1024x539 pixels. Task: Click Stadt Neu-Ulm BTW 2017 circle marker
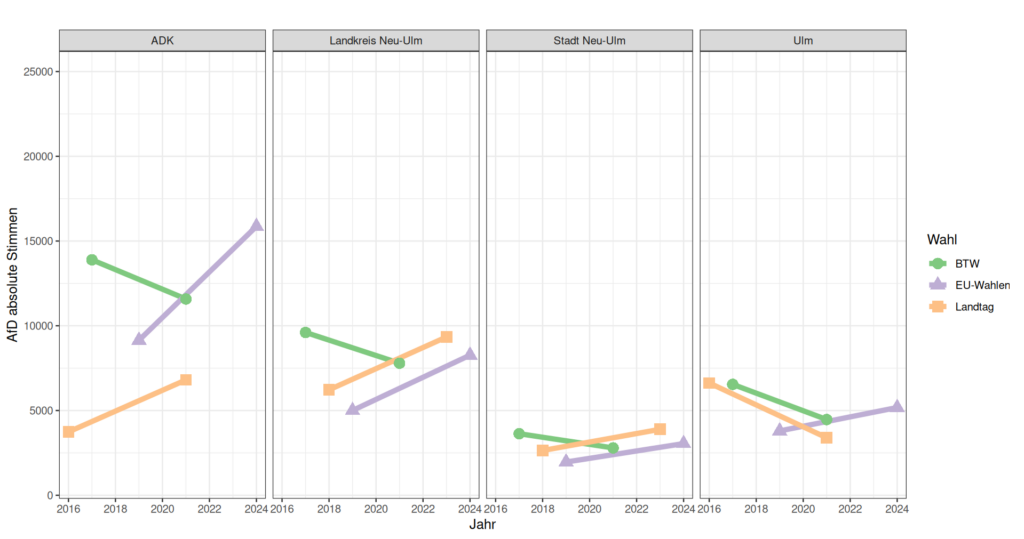[x=519, y=434]
